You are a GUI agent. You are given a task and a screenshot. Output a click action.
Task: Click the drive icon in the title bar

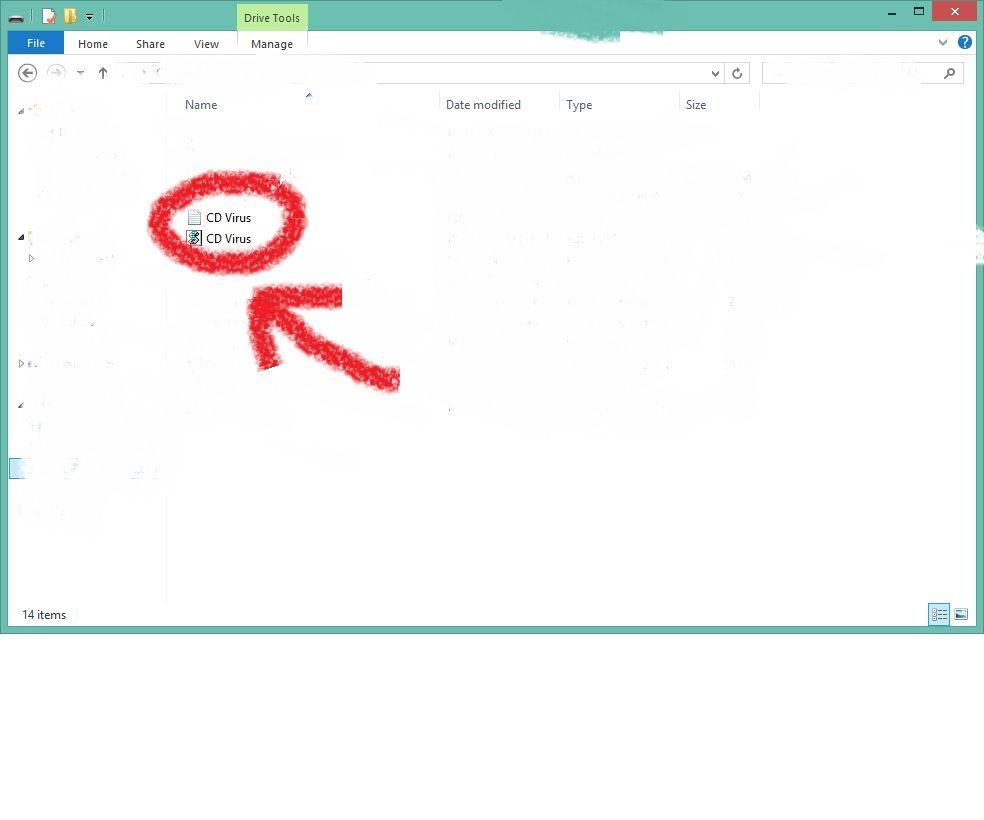pyautogui.click(x=16, y=18)
